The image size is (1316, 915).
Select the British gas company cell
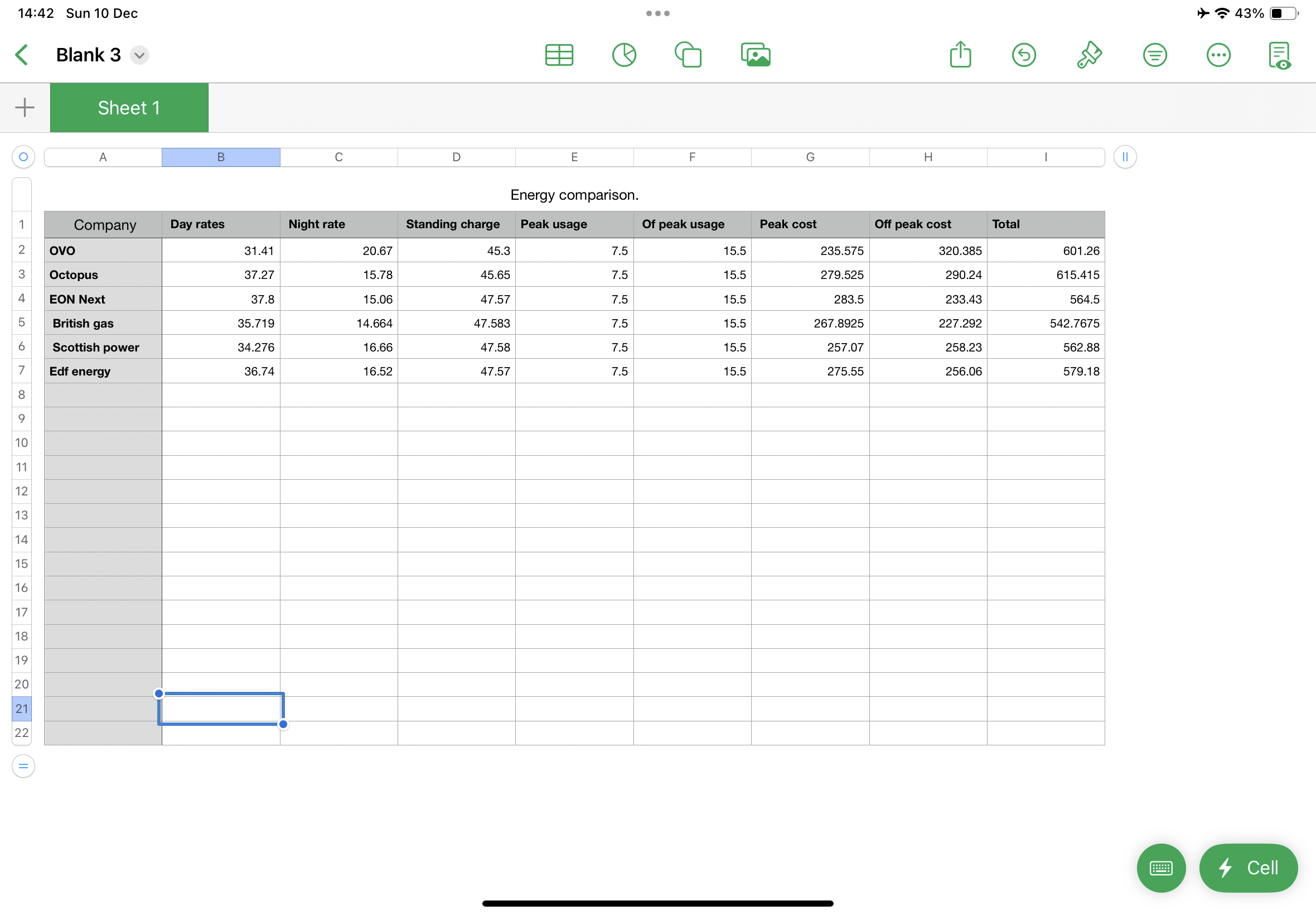coord(103,323)
